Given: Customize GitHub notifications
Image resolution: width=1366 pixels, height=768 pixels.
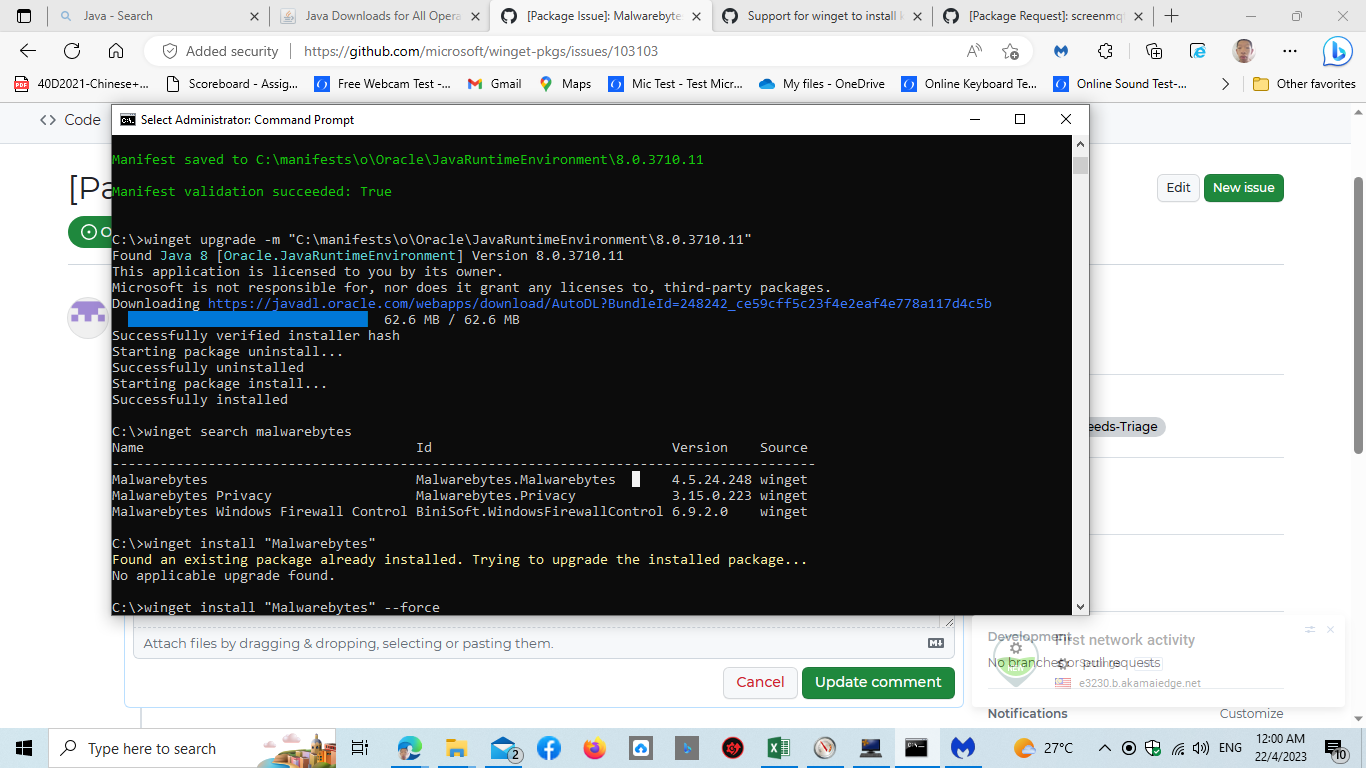Looking at the screenshot, I should (1251, 713).
